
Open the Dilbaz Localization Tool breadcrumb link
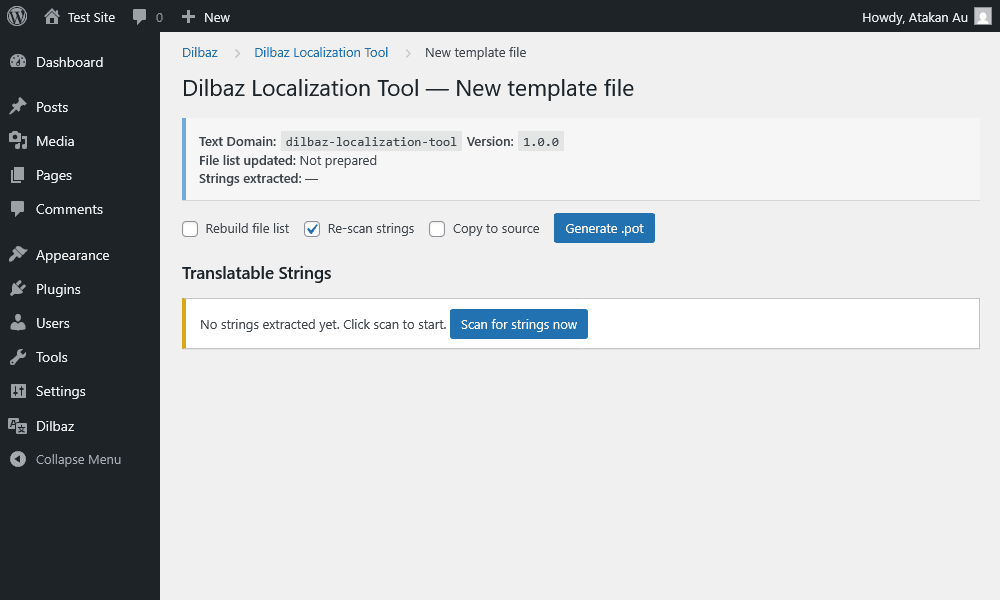pos(321,52)
